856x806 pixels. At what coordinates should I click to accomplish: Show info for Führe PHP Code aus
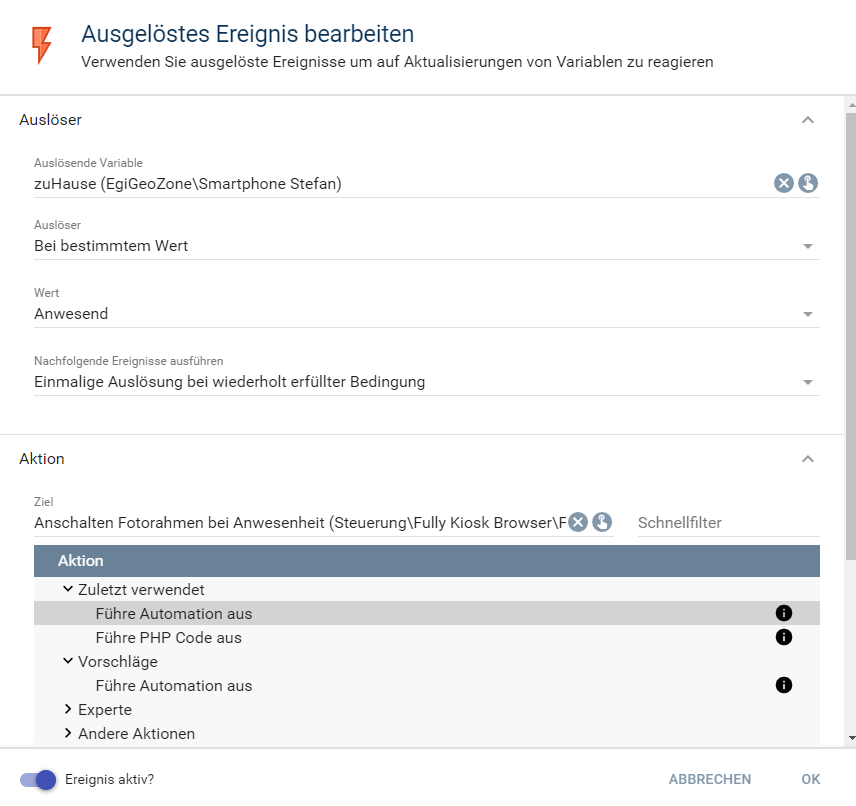pos(783,637)
